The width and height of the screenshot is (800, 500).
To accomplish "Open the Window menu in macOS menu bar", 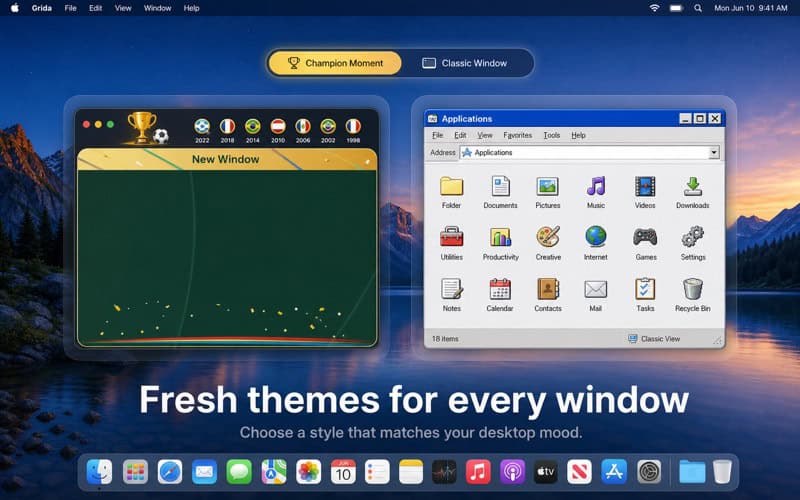I will coord(157,8).
